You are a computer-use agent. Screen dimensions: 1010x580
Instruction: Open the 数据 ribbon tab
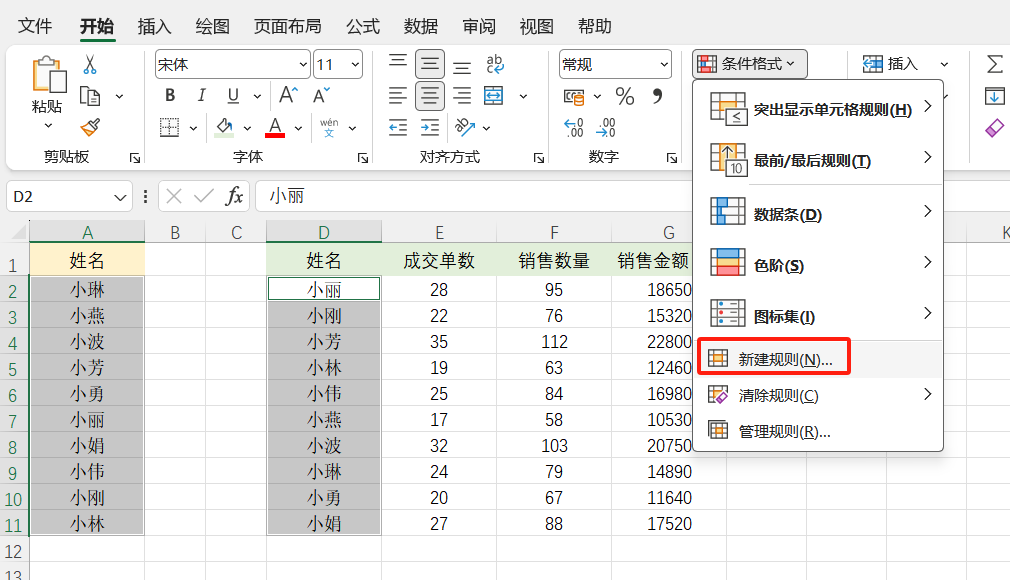pyautogui.click(x=420, y=27)
